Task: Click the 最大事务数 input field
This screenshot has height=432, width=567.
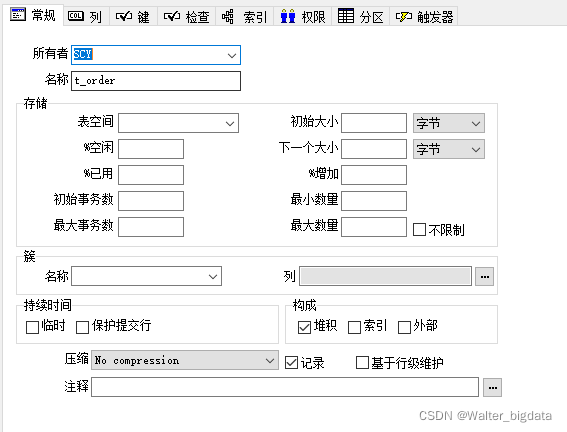Action: tap(151, 227)
